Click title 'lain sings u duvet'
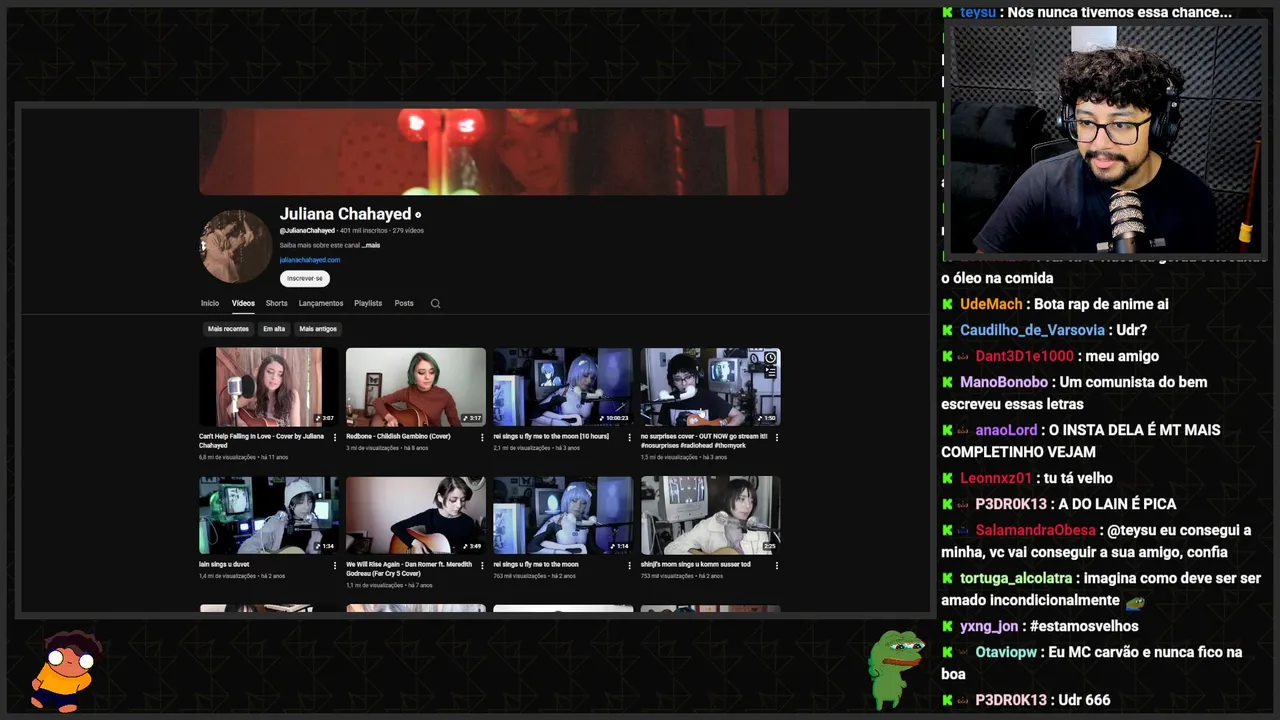The image size is (1280, 720). point(224,565)
